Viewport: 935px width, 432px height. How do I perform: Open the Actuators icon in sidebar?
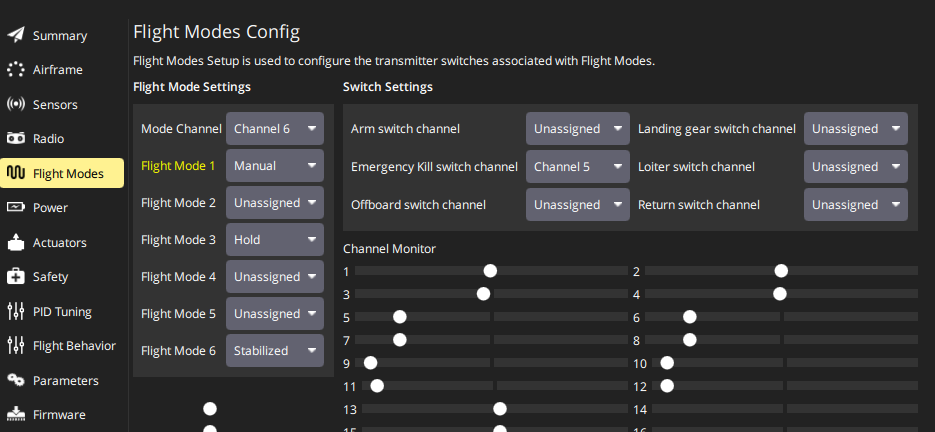point(16,242)
